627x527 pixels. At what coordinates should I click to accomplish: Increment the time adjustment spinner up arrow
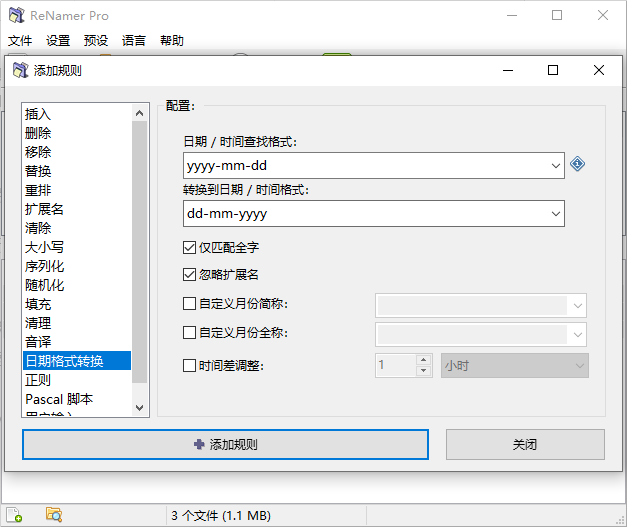(x=423, y=359)
